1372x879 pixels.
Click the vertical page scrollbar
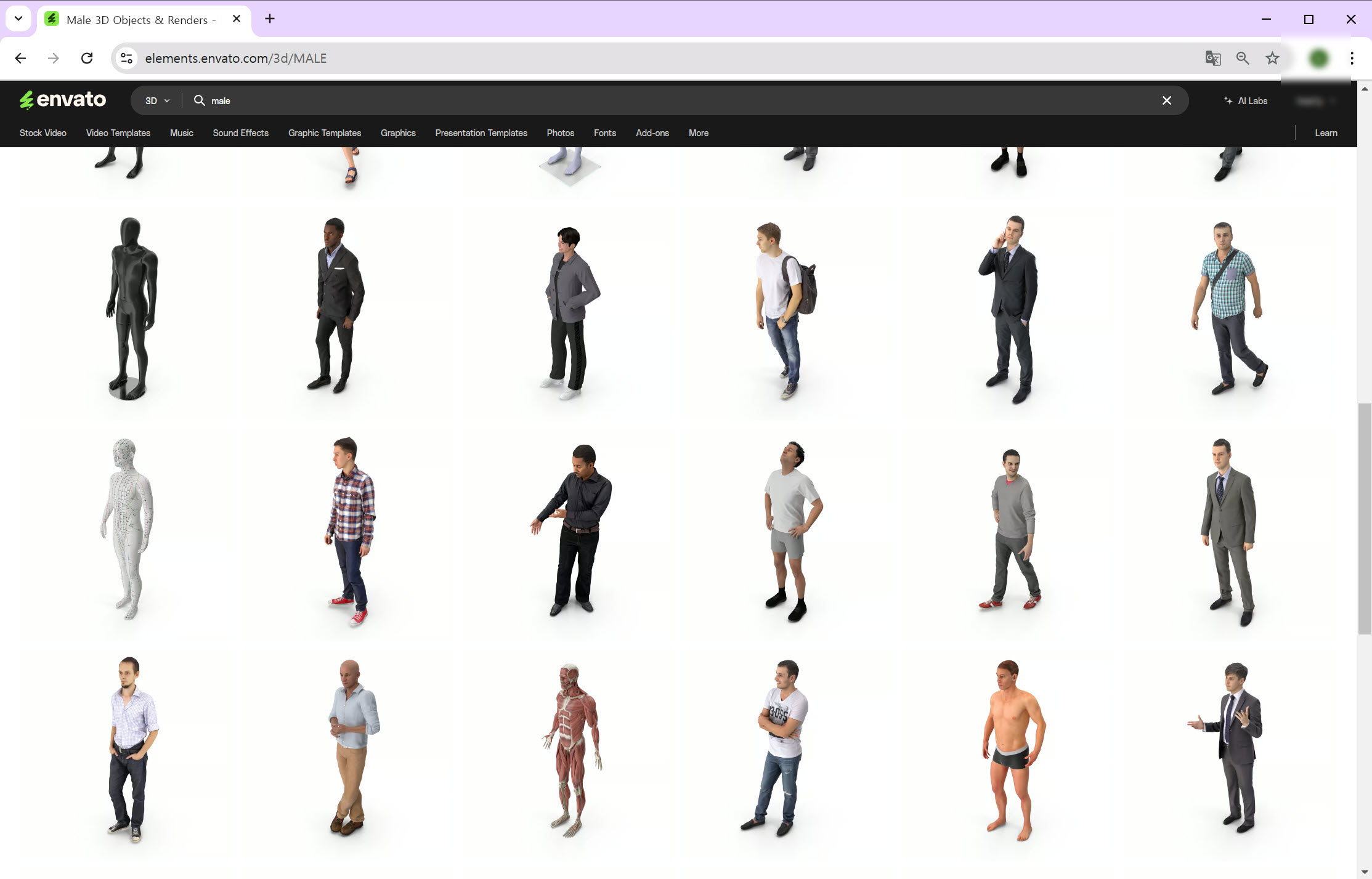(x=1364, y=517)
